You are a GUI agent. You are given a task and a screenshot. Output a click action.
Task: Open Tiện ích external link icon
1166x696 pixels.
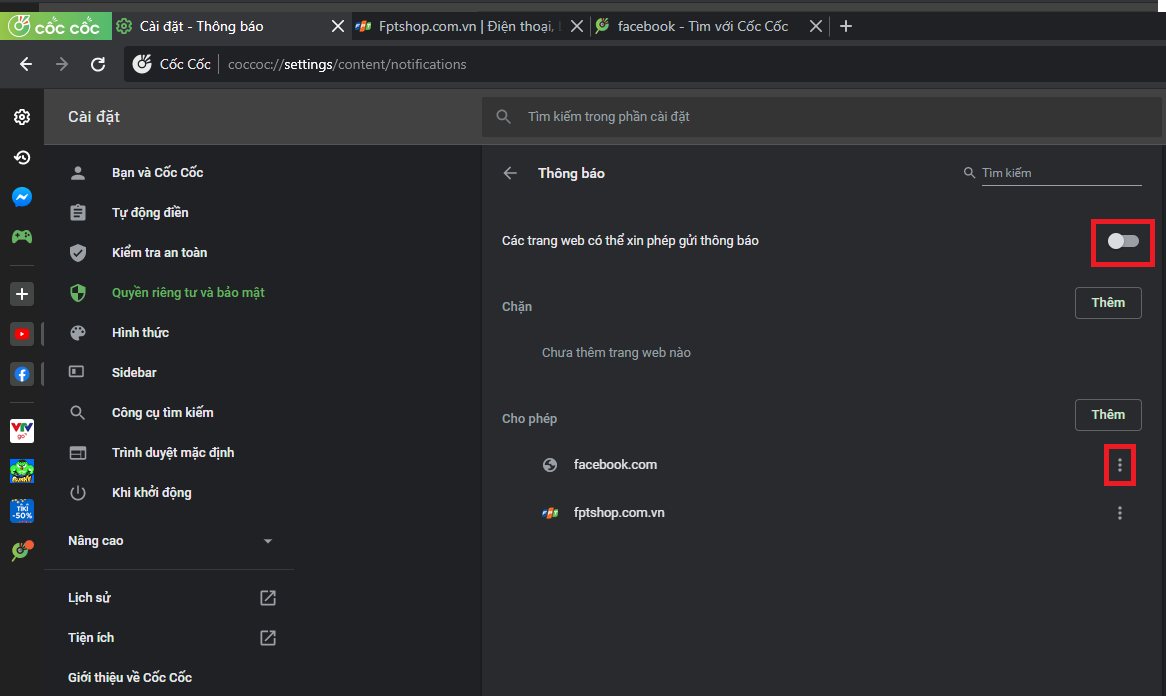coord(268,638)
